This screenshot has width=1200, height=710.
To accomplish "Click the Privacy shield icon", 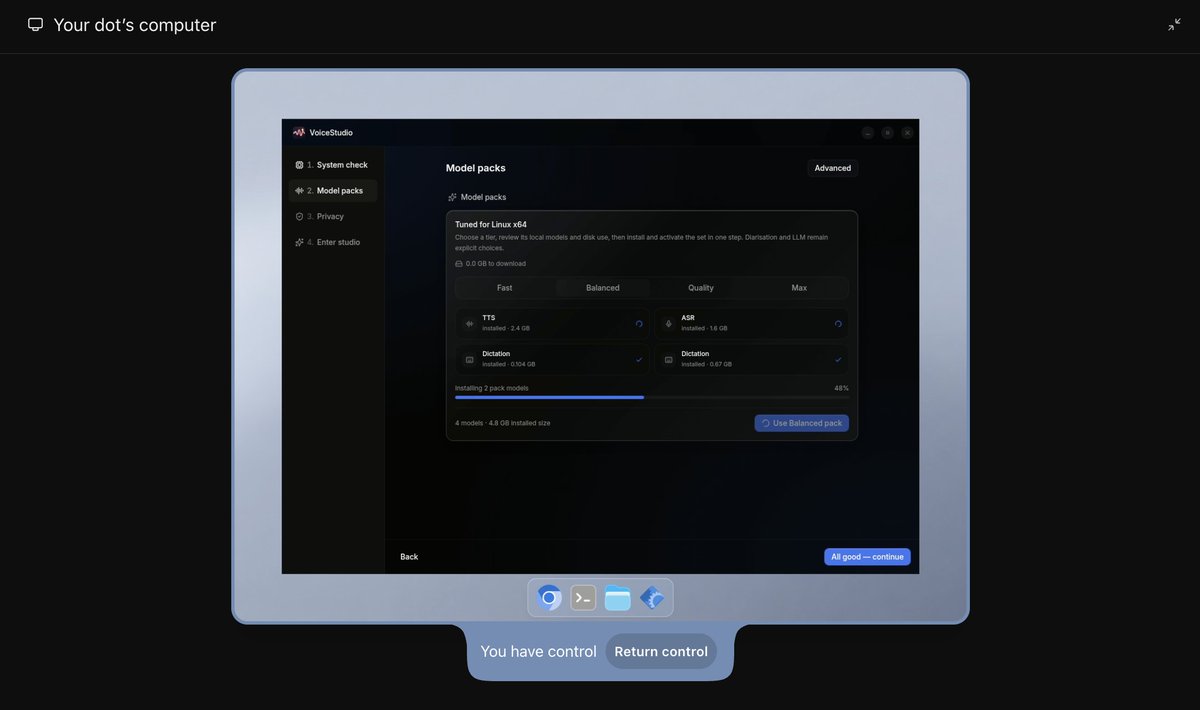I will [x=299, y=216].
